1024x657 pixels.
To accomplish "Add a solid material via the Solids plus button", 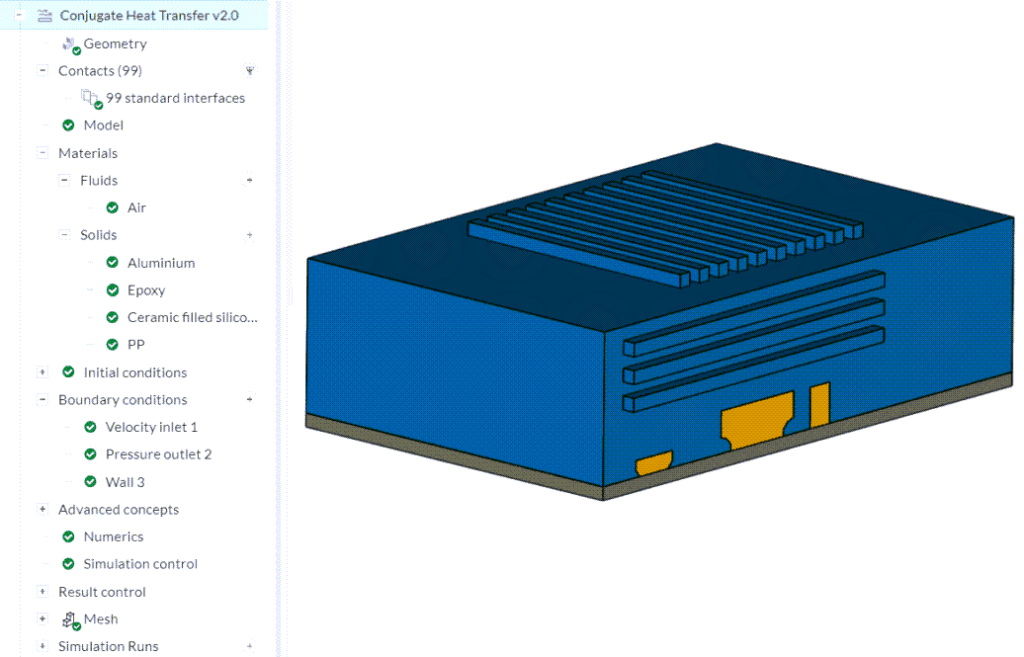I will pyautogui.click(x=250, y=234).
